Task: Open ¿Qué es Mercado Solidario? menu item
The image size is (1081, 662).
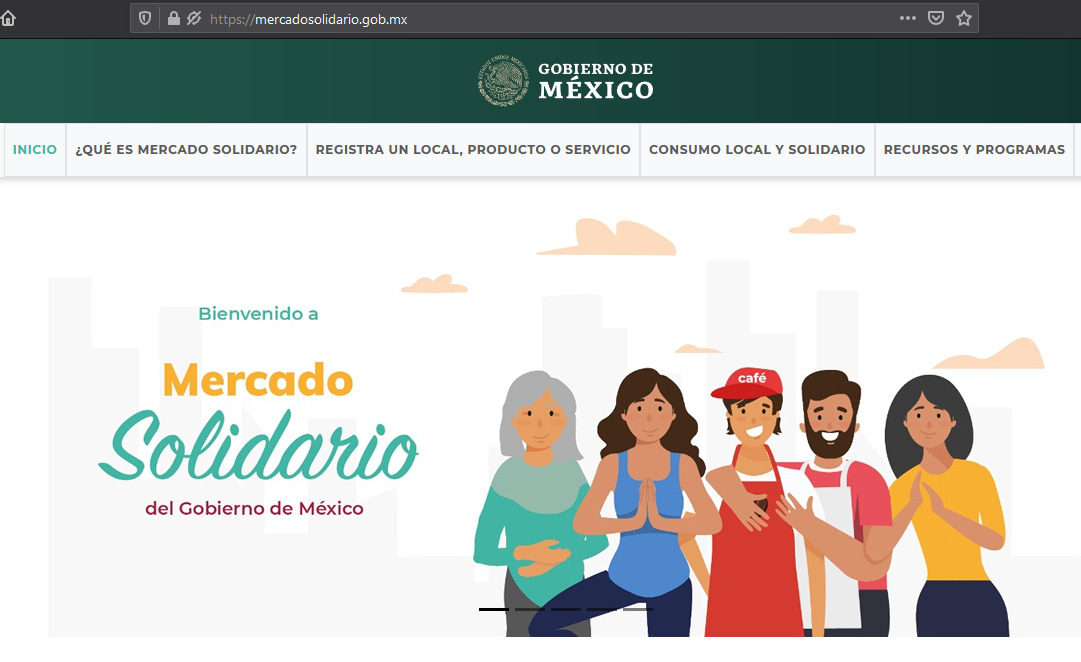Action: click(x=186, y=150)
